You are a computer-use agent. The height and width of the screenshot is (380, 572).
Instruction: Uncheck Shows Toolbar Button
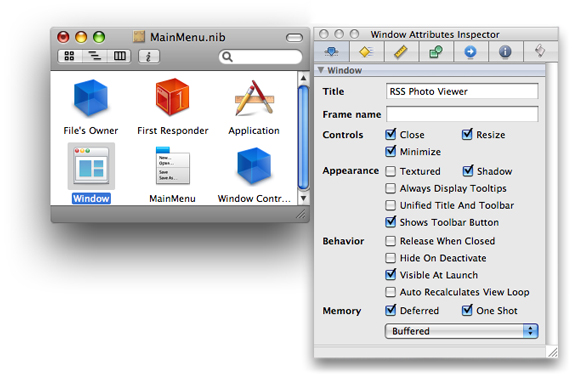click(x=390, y=222)
